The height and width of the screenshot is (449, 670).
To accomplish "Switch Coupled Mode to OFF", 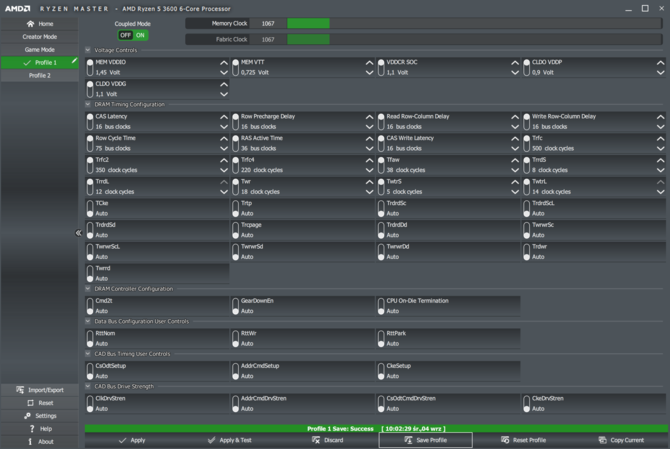I will coord(125,35).
